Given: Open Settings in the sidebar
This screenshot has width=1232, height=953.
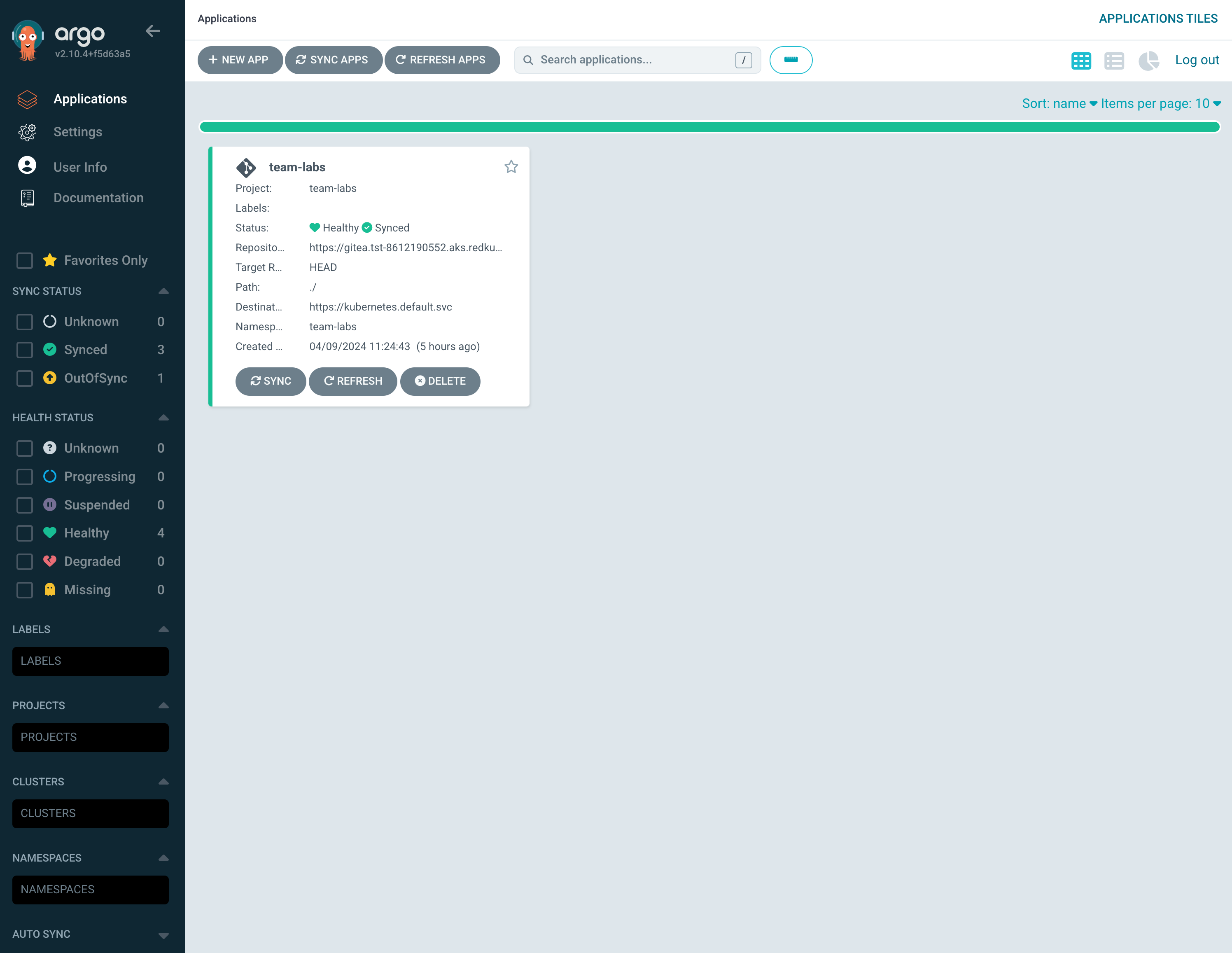Looking at the screenshot, I should pos(78,132).
